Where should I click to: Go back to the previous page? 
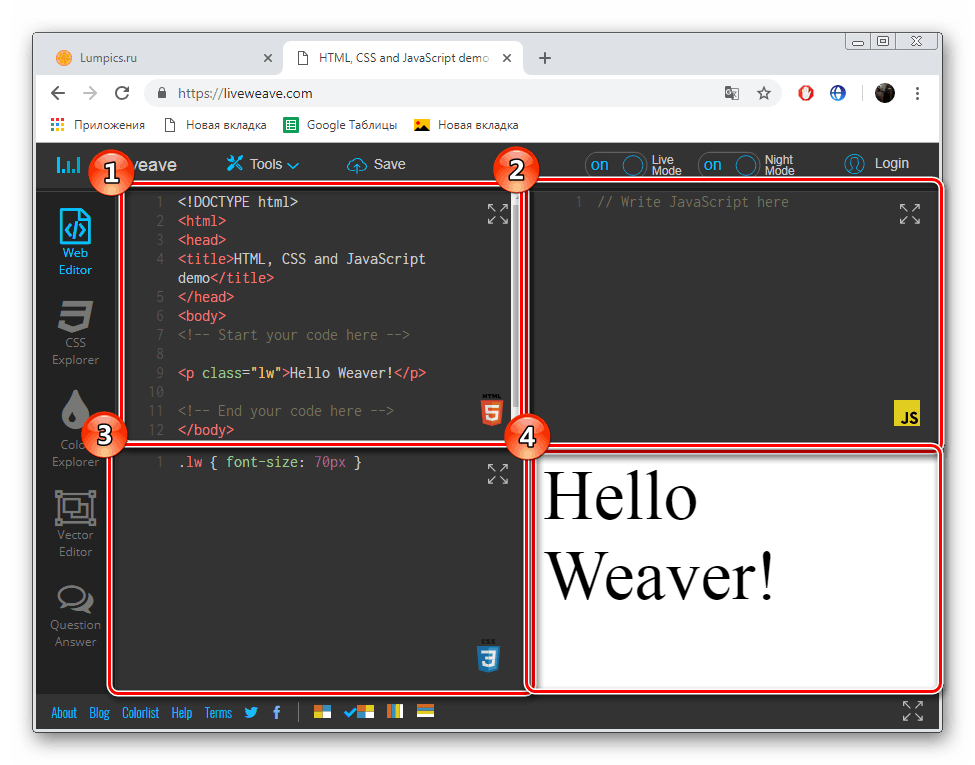[58, 93]
